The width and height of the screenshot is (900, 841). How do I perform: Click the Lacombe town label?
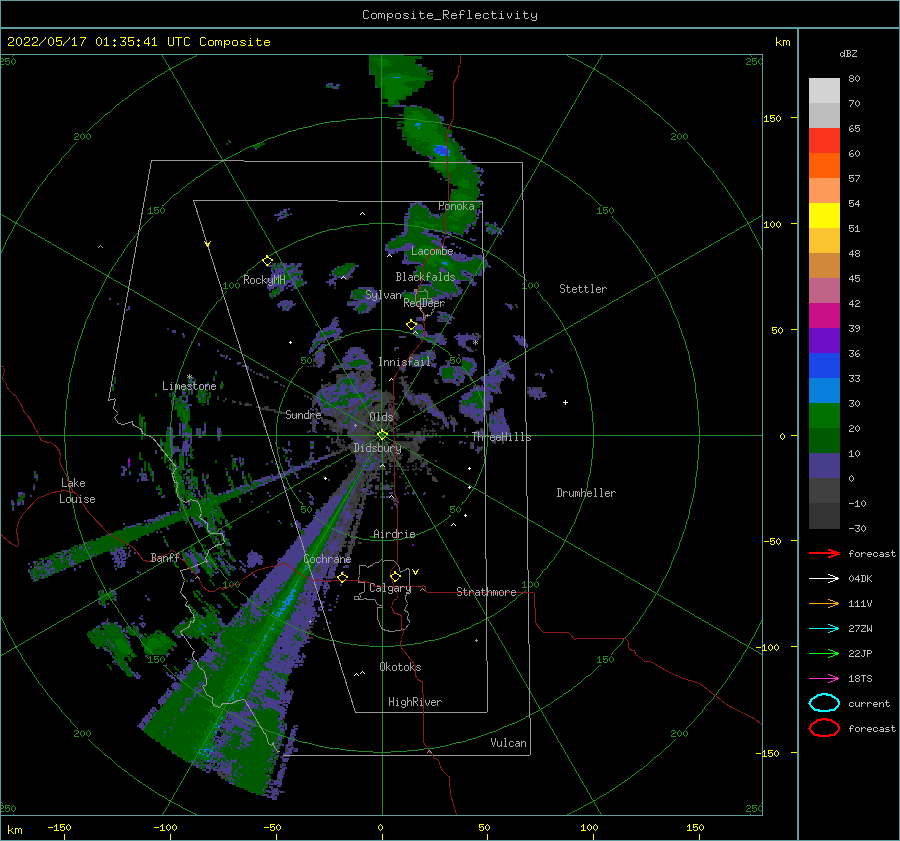tap(432, 251)
